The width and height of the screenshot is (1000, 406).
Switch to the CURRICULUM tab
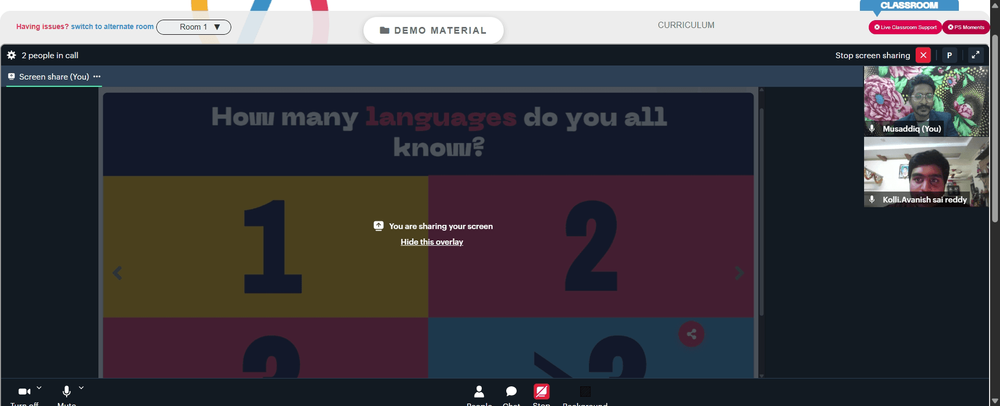tap(686, 25)
